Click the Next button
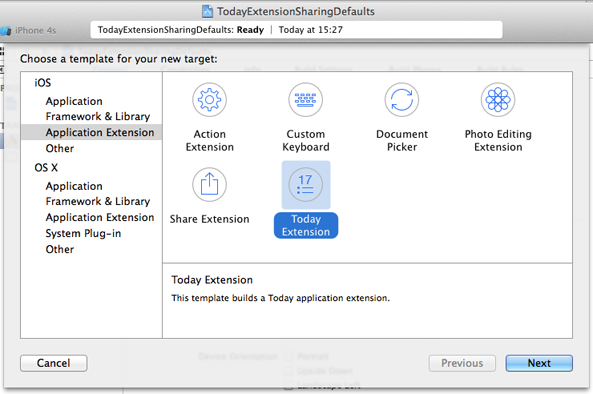The image size is (593, 394). (x=539, y=363)
